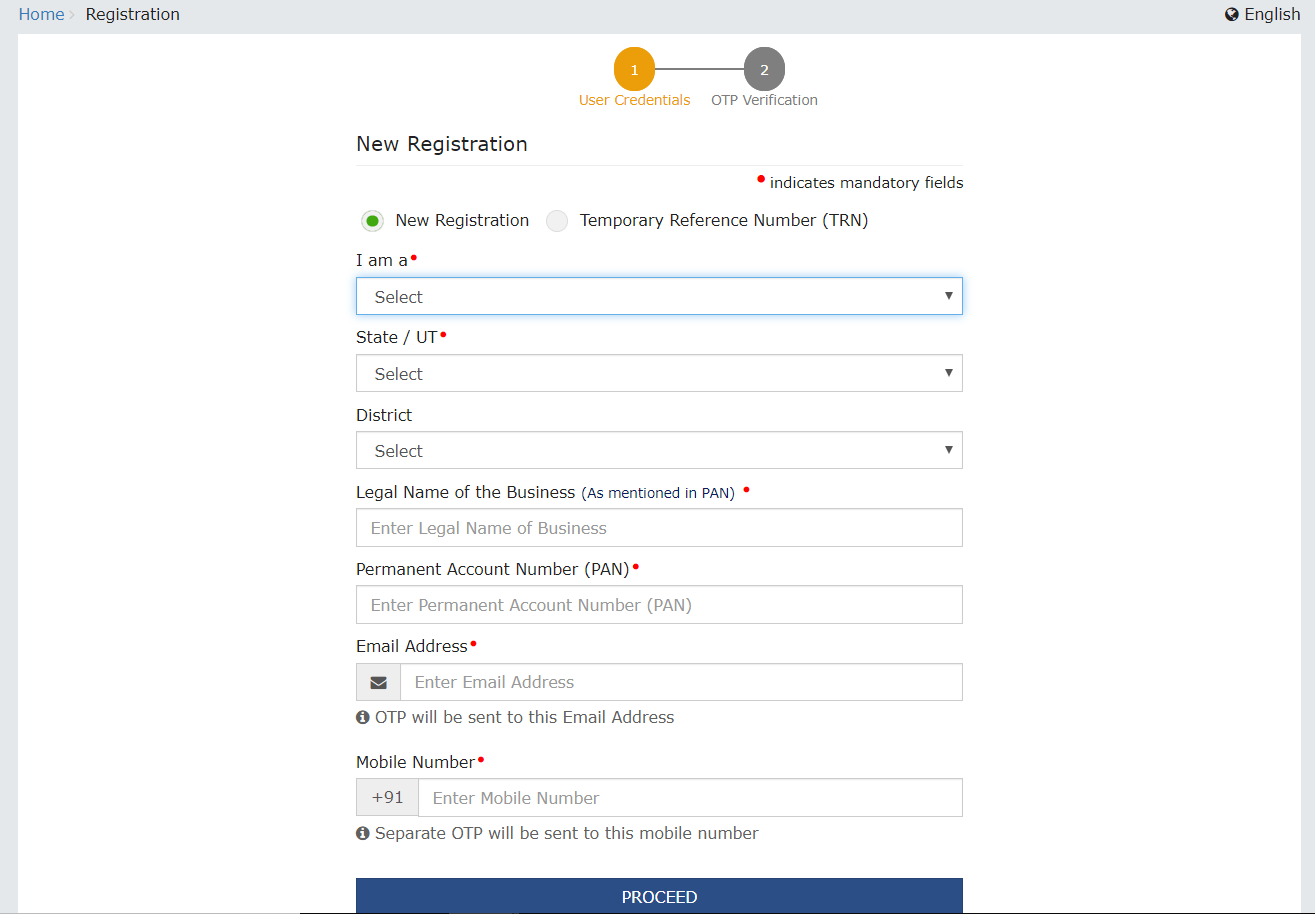Click the info icon next to mobile OTP note
This screenshot has height=914, width=1315.
pos(363,833)
